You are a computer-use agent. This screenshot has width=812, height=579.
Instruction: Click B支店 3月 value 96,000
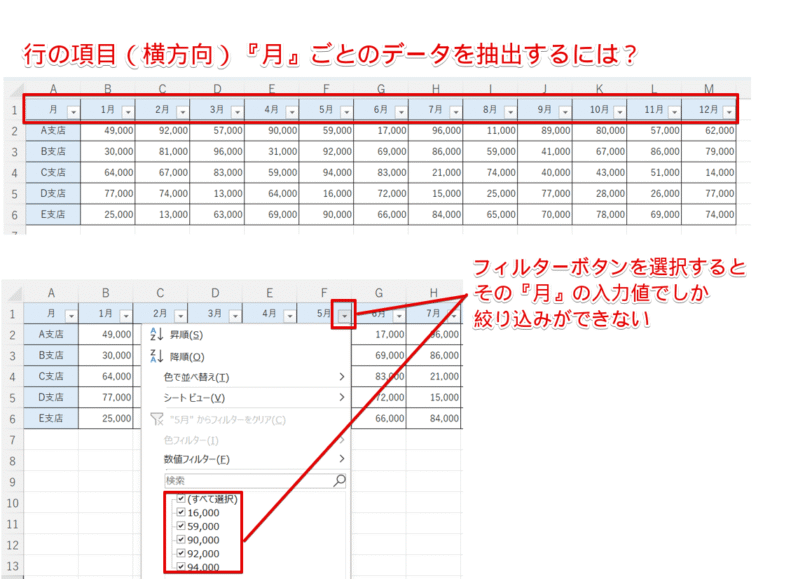pos(218,151)
